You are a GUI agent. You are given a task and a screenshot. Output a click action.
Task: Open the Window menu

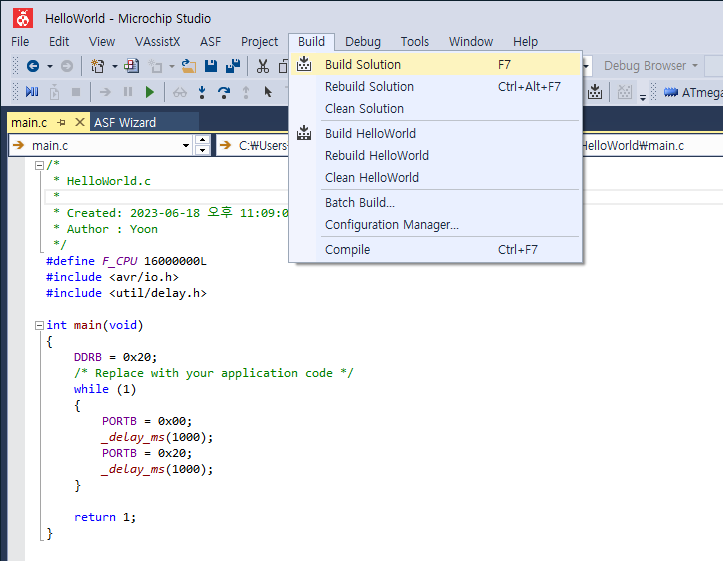(471, 42)
